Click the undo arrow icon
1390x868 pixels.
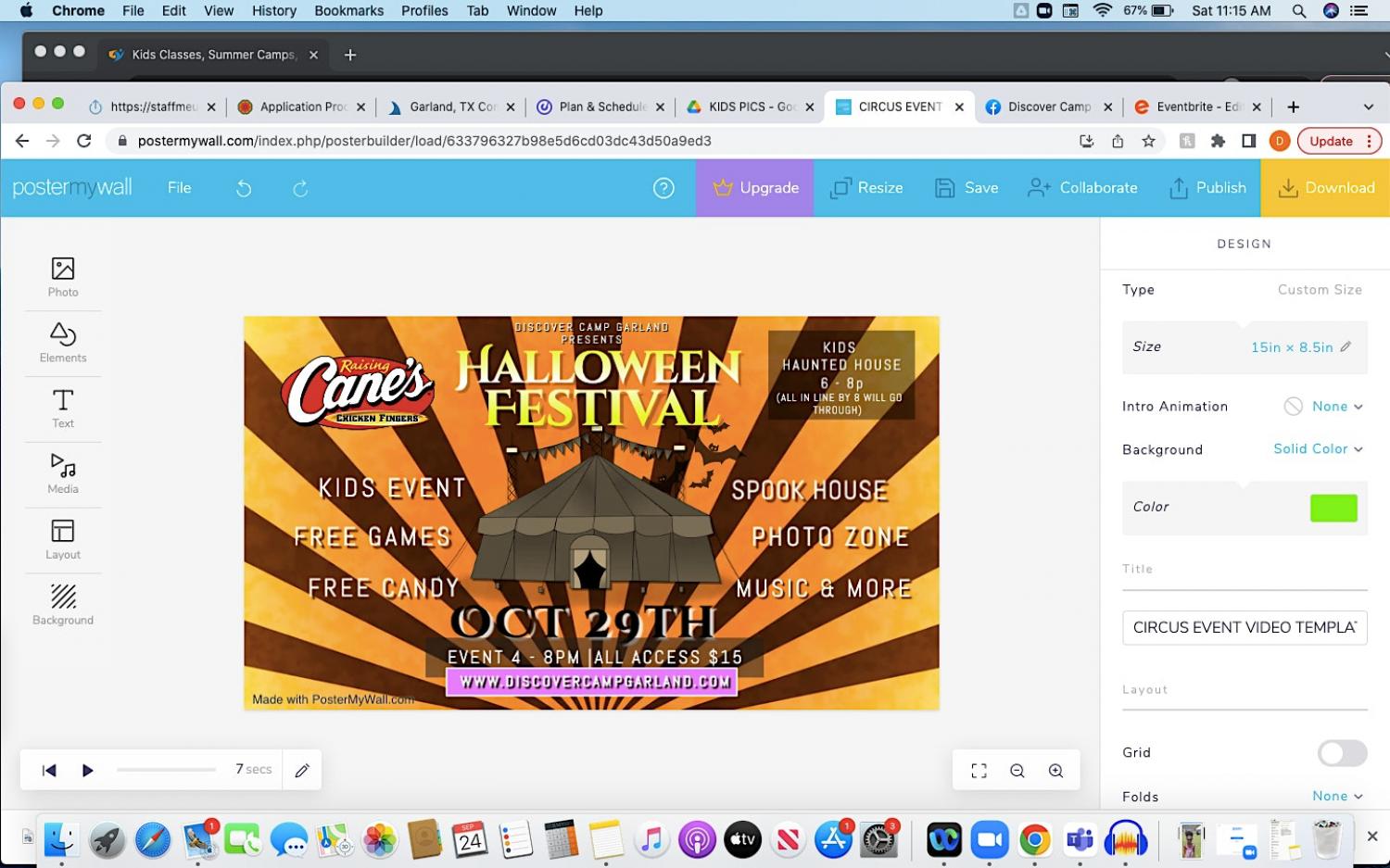[x=244, y=188]
